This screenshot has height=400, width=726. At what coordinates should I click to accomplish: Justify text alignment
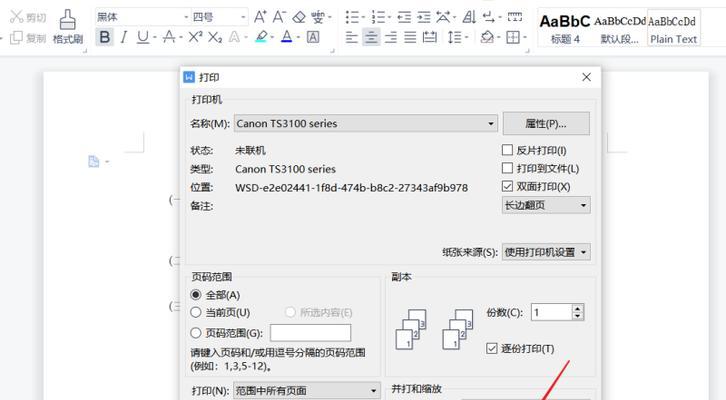coord(410,37)
